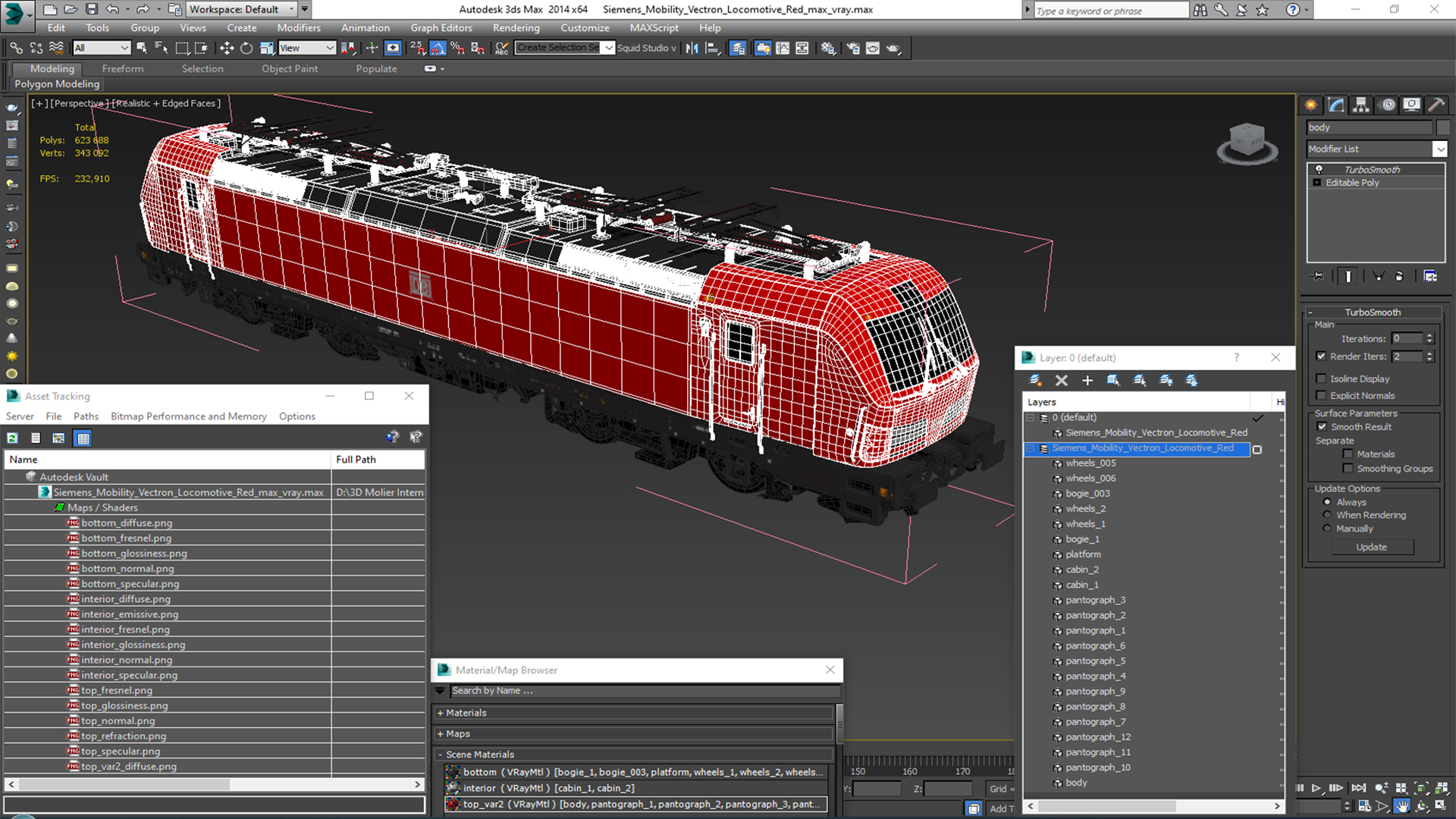Activate the Select and Link tool
Viewport: 1456px width, 819px height.
pyautogui.click(x=16, y=48)
